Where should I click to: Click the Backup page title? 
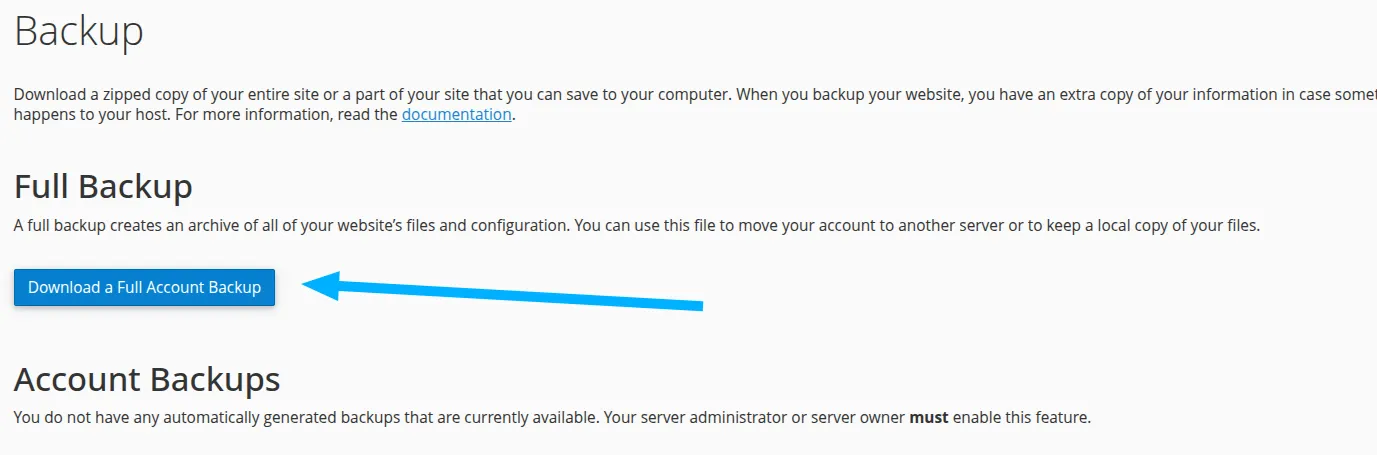pyautogui.click(x=79, y=32)
